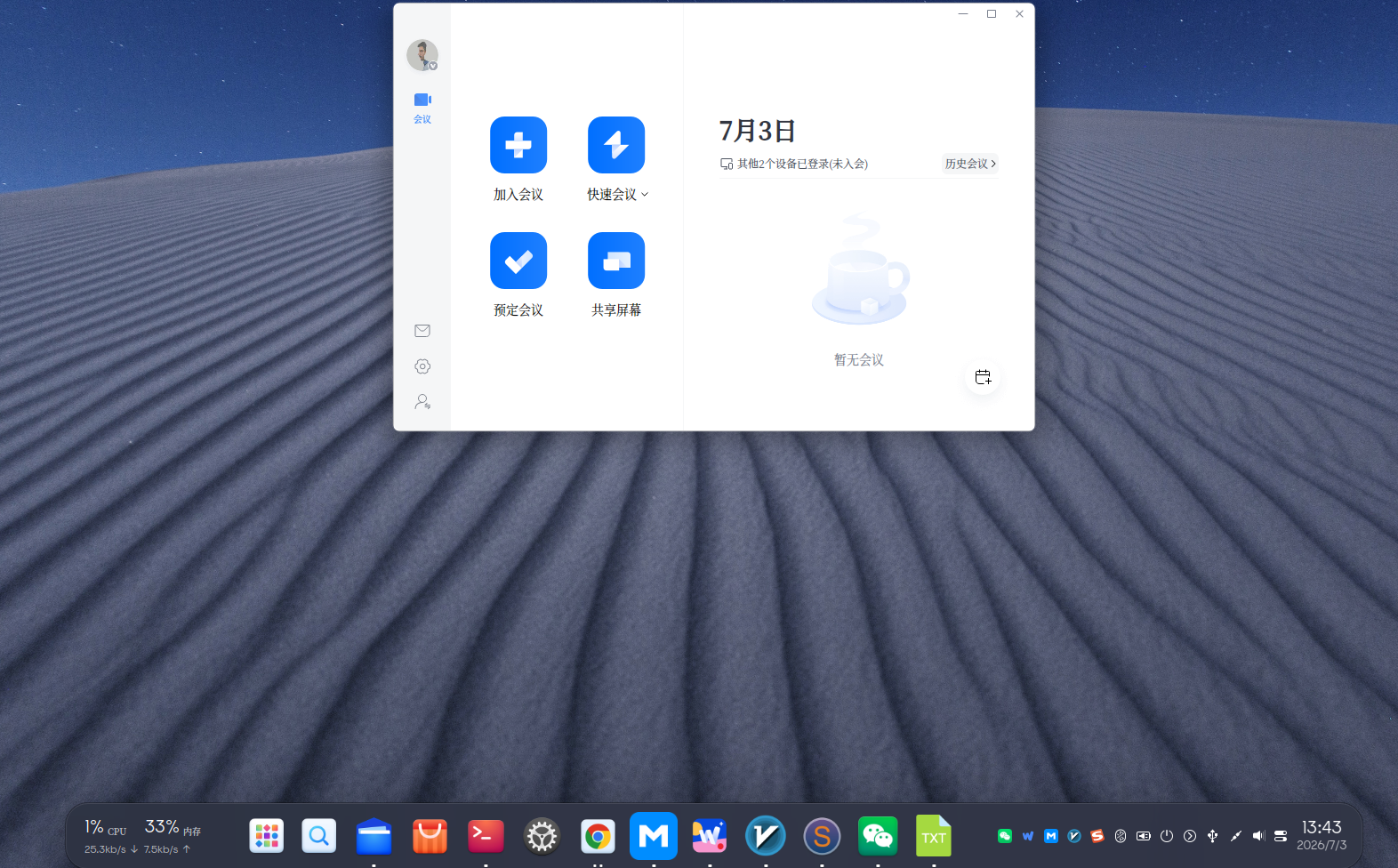The width and height of the screenshot is (1398, 868).
Task: Launch 共享屏幕 screen share icon
Action: click(x=616, y=261)
